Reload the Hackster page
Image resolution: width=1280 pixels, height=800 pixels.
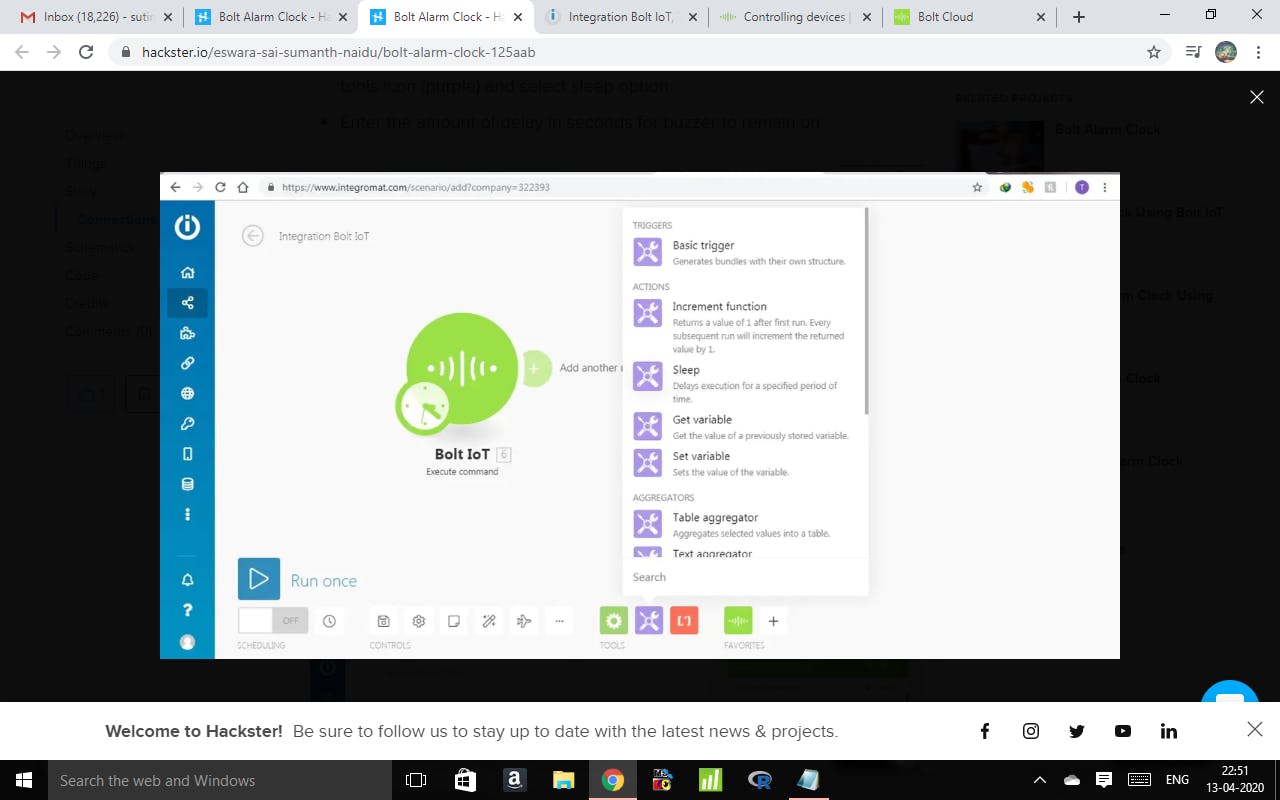click(x=86, y=52)
